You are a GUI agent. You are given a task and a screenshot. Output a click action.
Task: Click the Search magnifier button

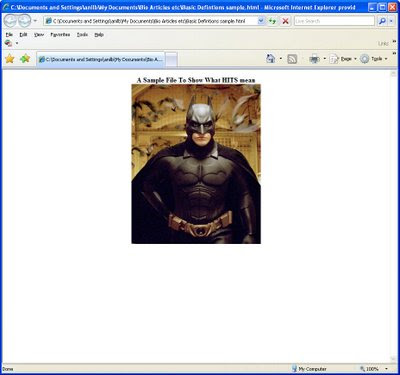point(382,21)
